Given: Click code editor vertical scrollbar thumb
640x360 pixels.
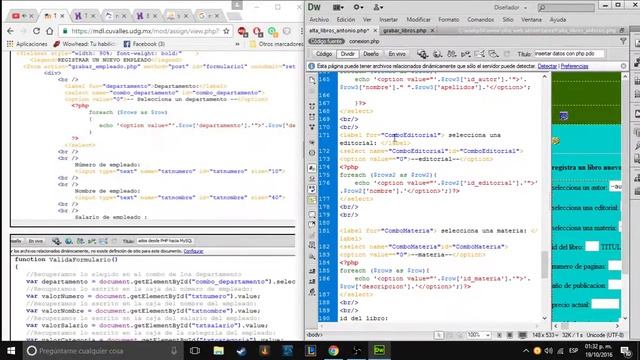Looking at the screenshot, I should coord(545,264).
